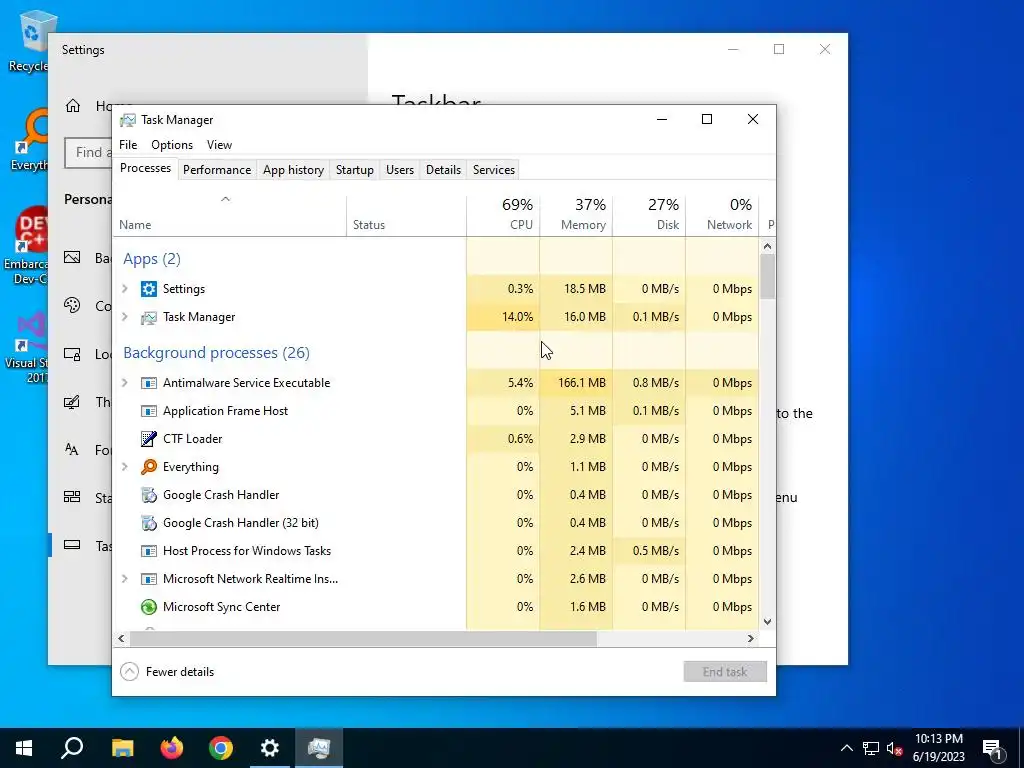Image resolution: width=1024 pixels, height=768 pixels.
Task: Click the Google Crash Handler icon
Action: click(149, 495)
